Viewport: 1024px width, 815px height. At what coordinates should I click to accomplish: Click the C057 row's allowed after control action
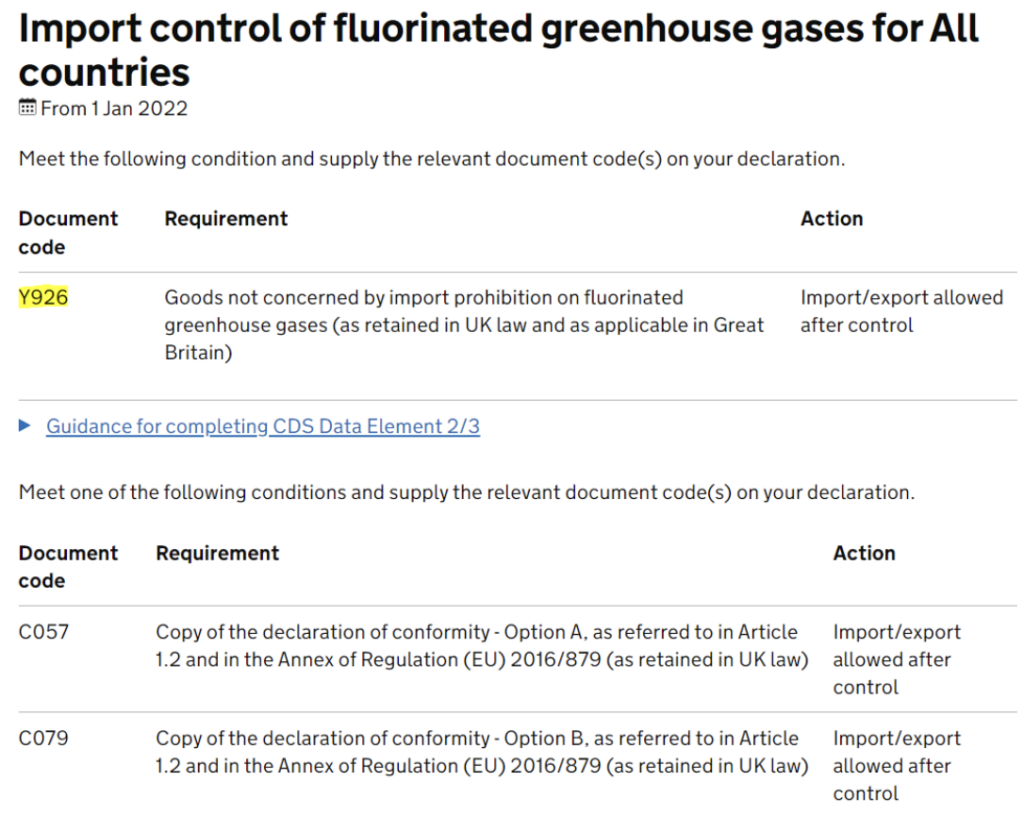897,660
